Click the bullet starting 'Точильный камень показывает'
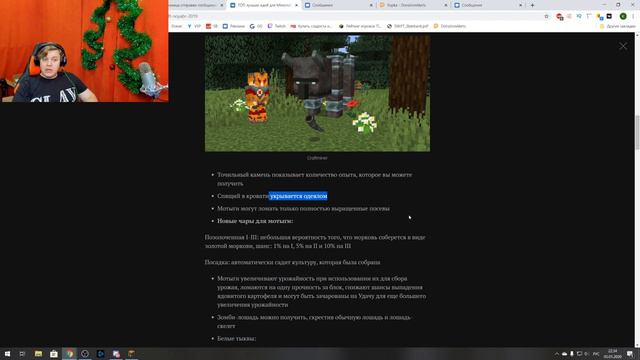 pos(314,179)
